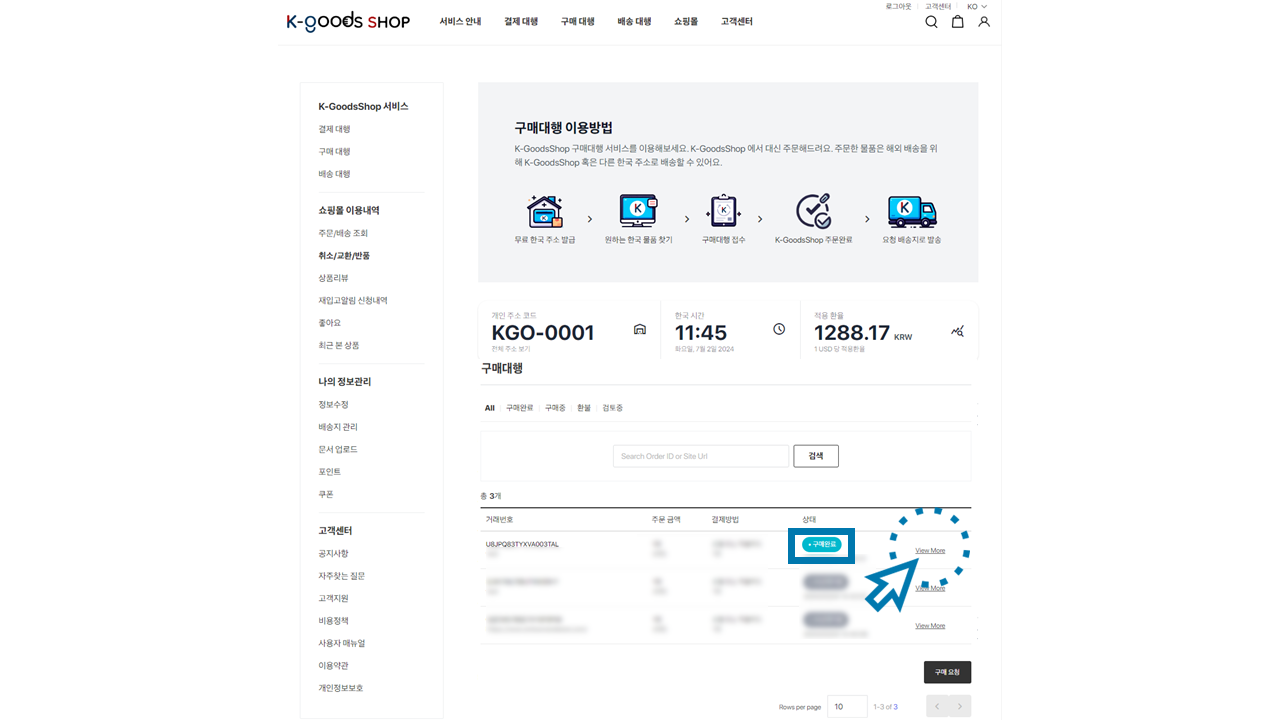This screenshot has width=1280, height=720.
Task: Select the 환불 filter tab
Action: click(584, 408)
